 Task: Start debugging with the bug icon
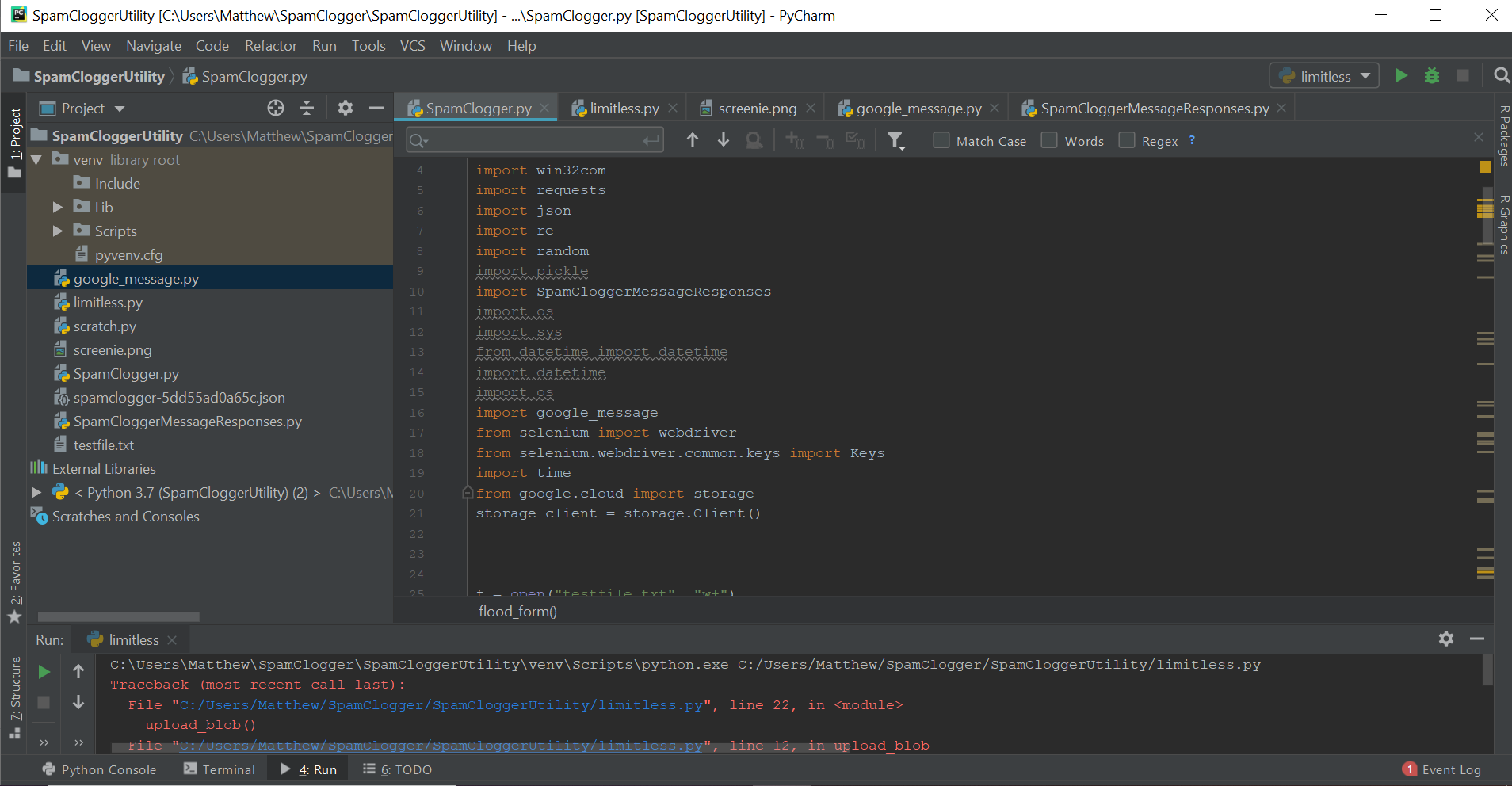click(x=1431, y=76)
